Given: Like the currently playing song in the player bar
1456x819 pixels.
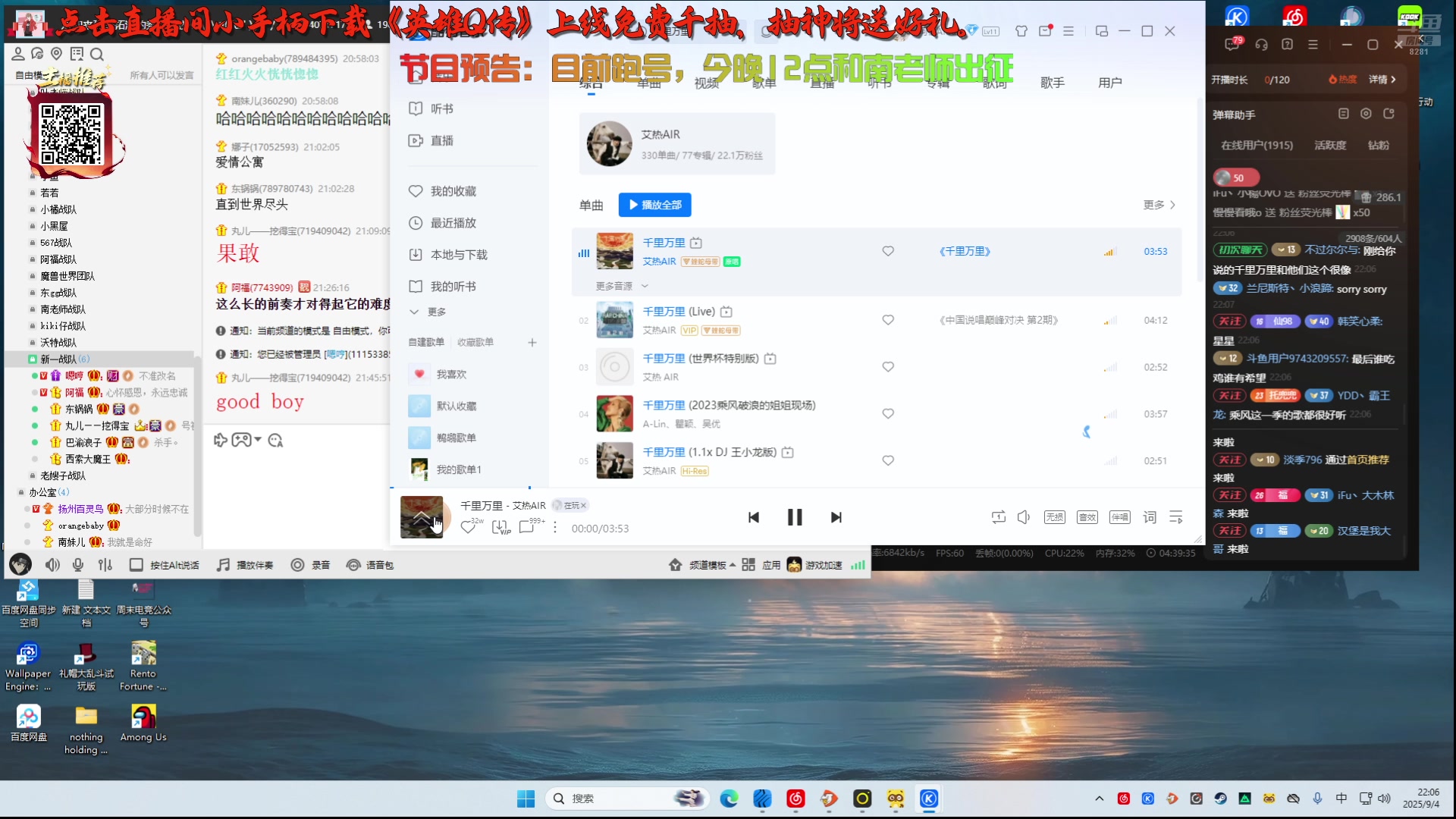Looking at the screenshot, I should 468,527.
